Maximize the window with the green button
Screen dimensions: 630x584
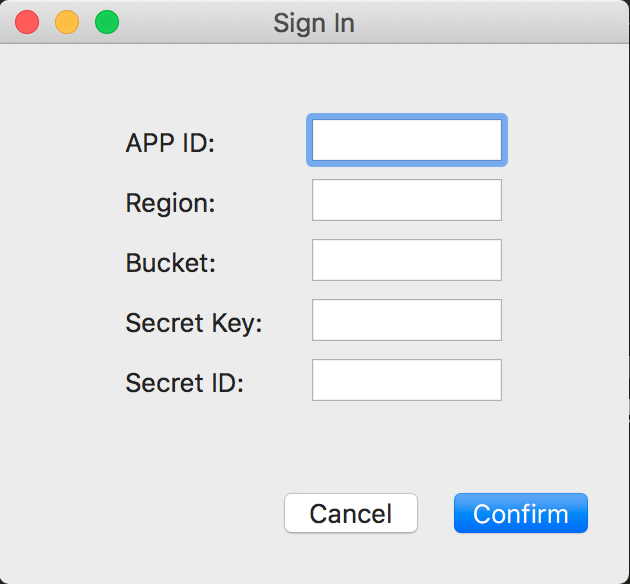pyautogui.click(x=107, y=22)
